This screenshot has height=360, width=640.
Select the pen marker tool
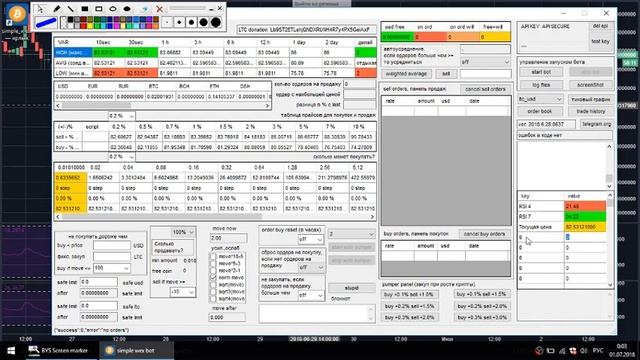[x=57, y=9]
